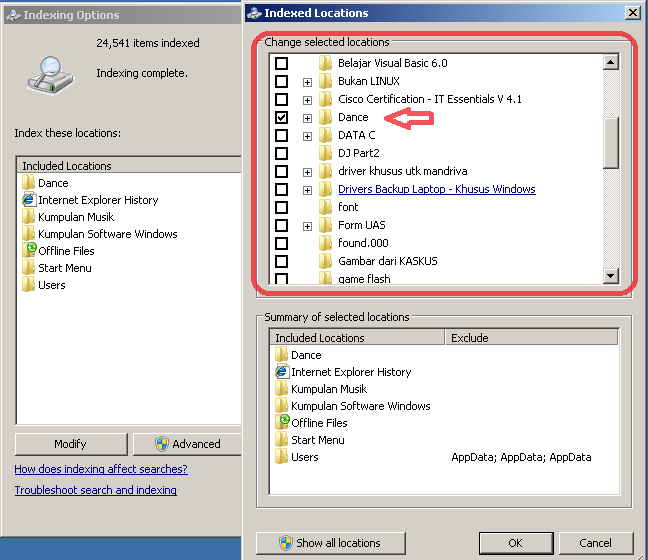Check the Cisco Certification folder checkbox
Viewport: 648px width, 560px height.
(x=281, y=99)
